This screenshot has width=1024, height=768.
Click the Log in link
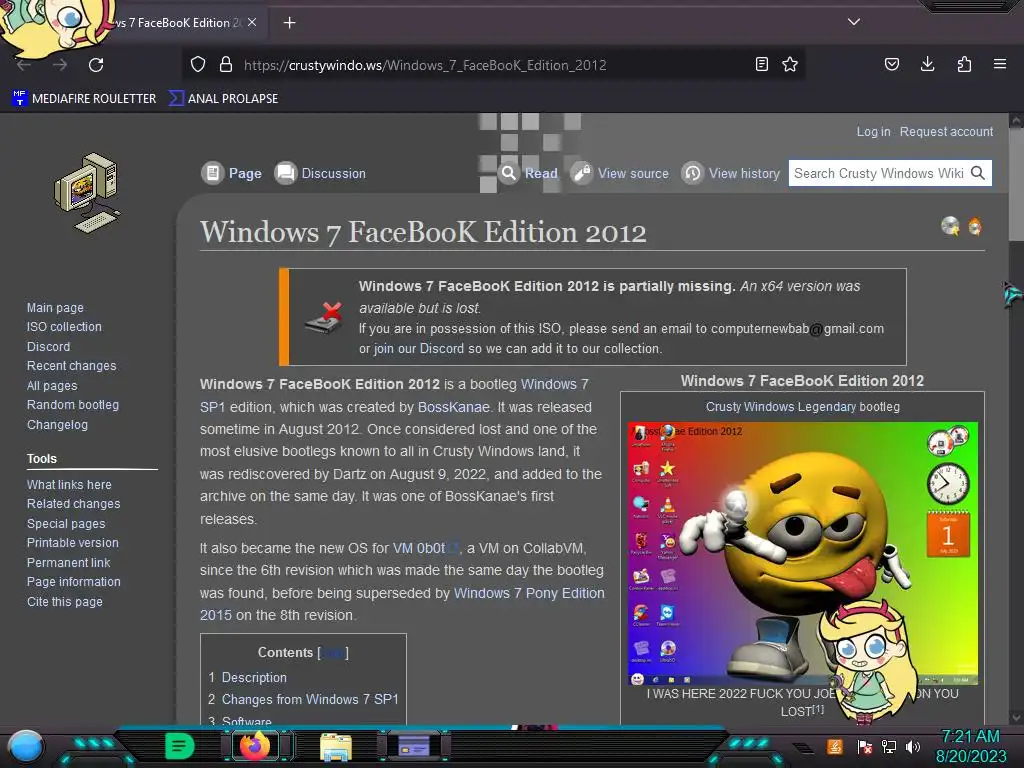pos(873,131)
